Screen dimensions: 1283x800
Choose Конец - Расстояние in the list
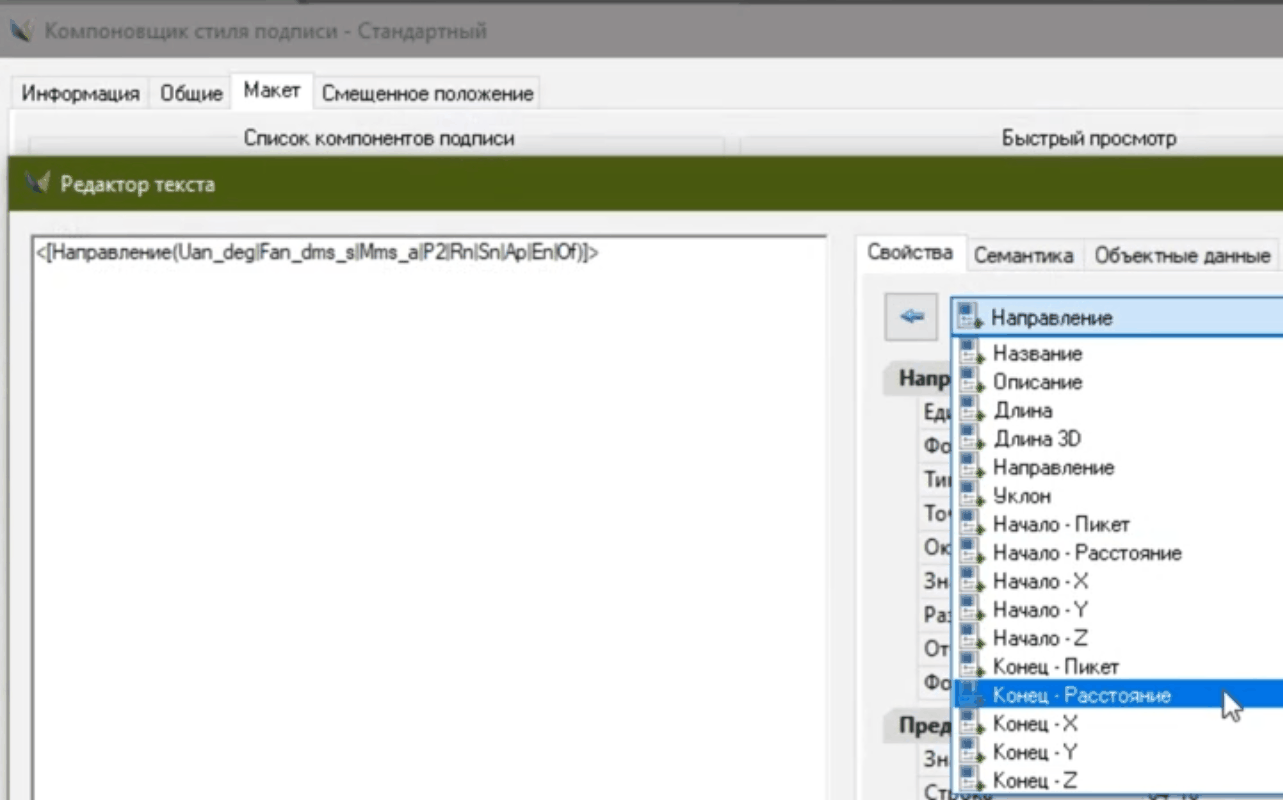[1081, 695]
